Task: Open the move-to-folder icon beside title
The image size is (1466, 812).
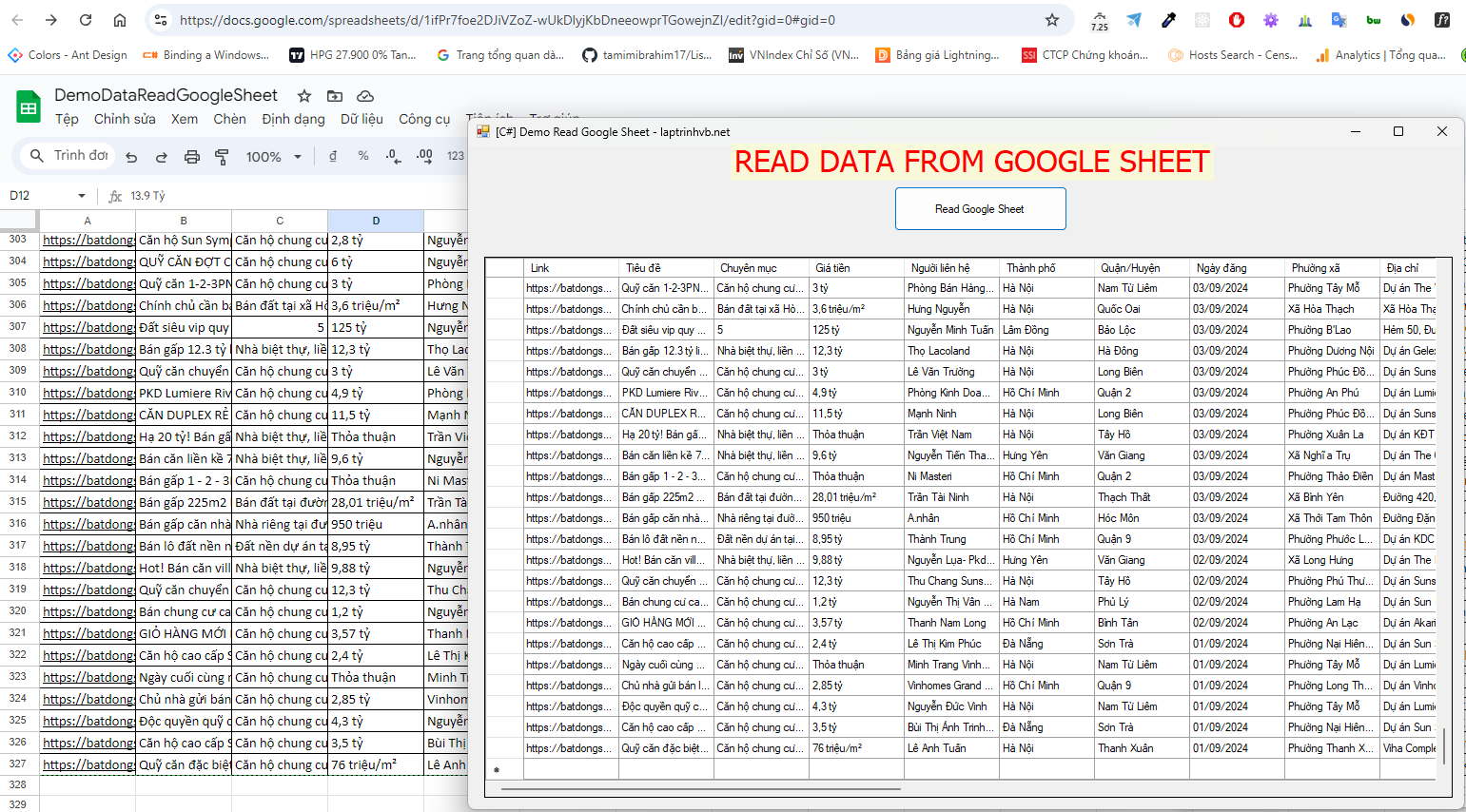Action: point(335,96)
